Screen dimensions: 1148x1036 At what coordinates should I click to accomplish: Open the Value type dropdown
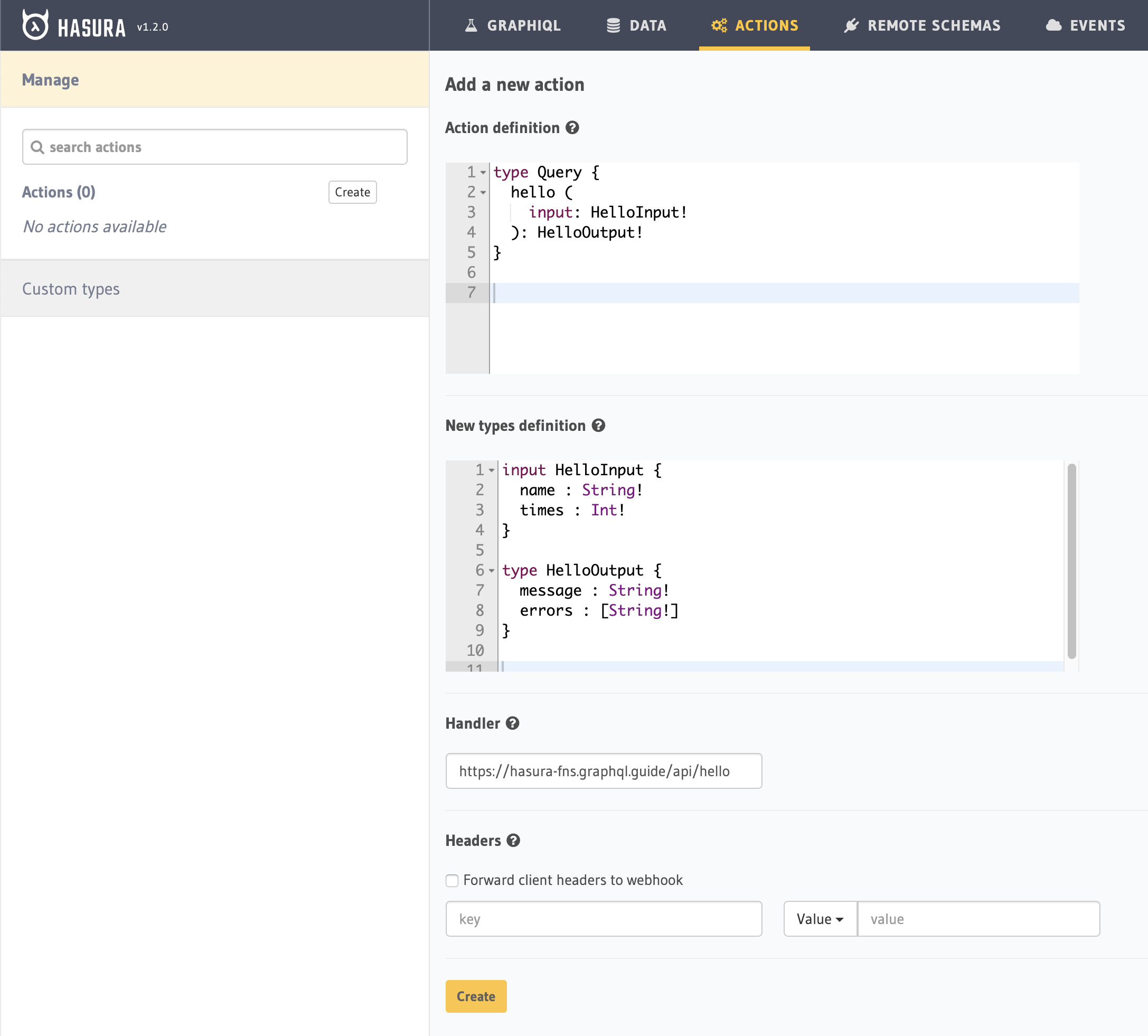pyautogui.click(x=820, y=919)
